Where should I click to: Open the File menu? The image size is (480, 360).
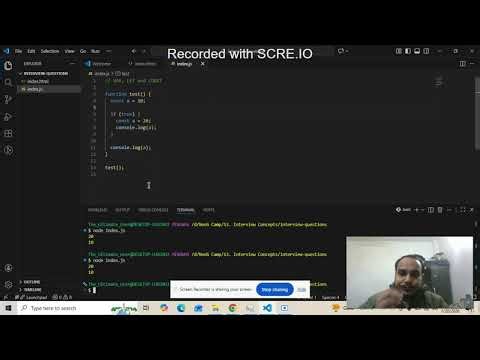point(18,51)
